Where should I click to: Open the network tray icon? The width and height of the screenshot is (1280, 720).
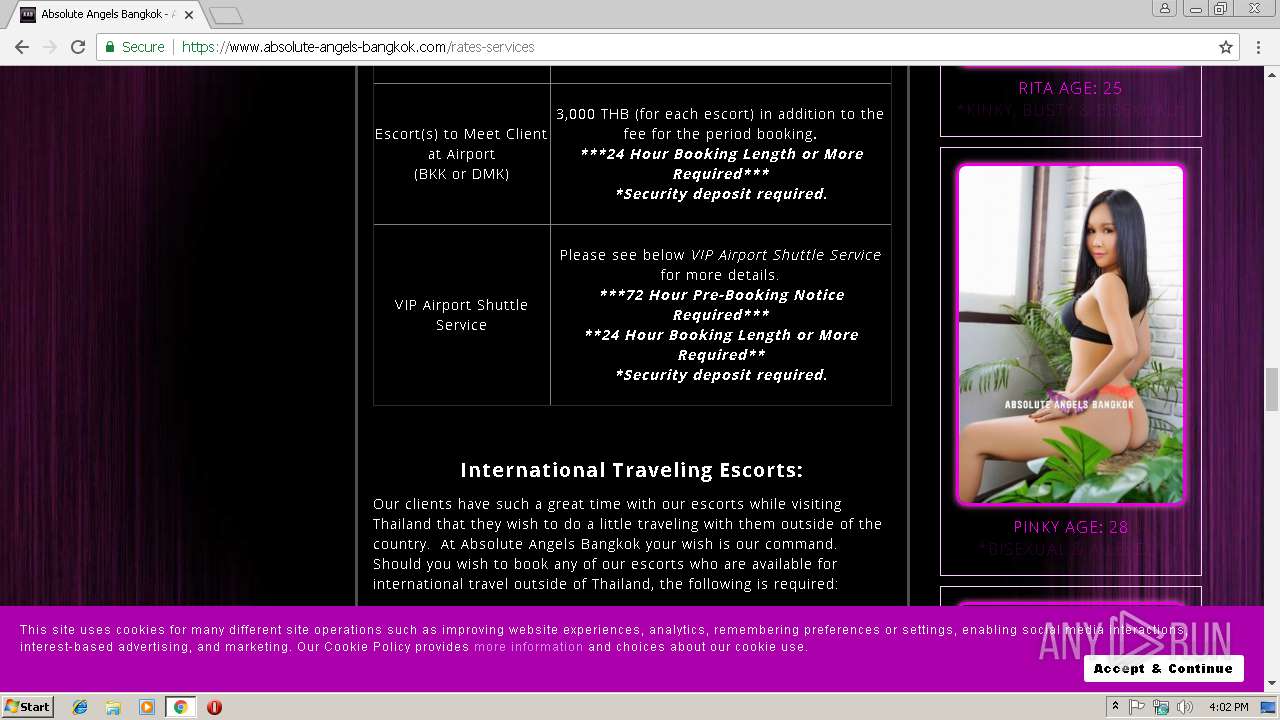pyautogui.click(x=1161, y=707)
